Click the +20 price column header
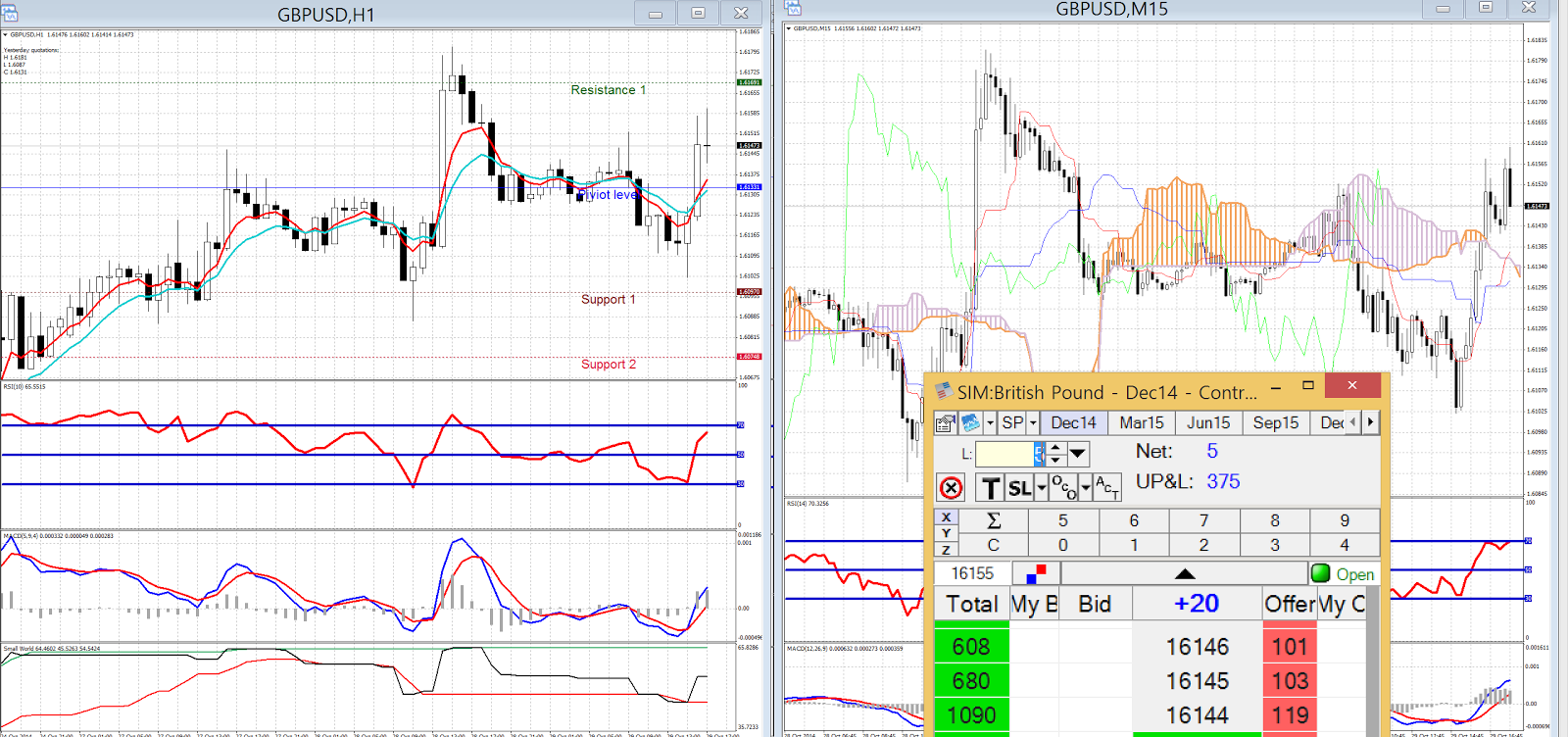Viewport: 1568px width, 737px height. (x=1197, y=604)
